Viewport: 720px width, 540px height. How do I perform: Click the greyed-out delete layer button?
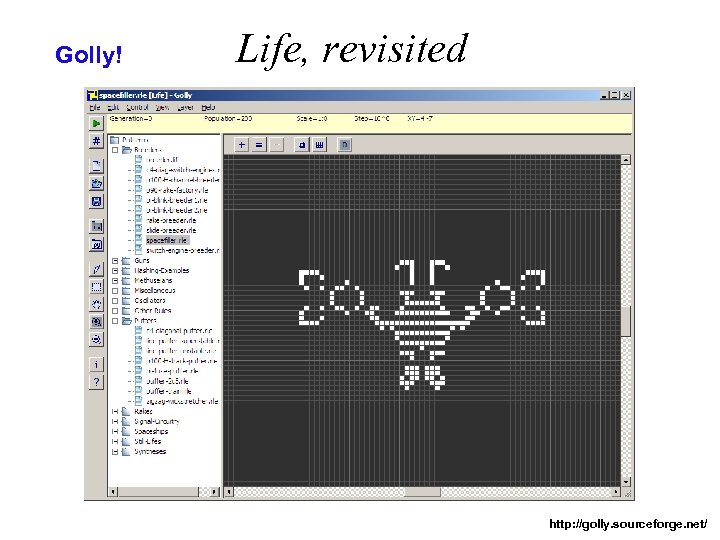point(276,145)
